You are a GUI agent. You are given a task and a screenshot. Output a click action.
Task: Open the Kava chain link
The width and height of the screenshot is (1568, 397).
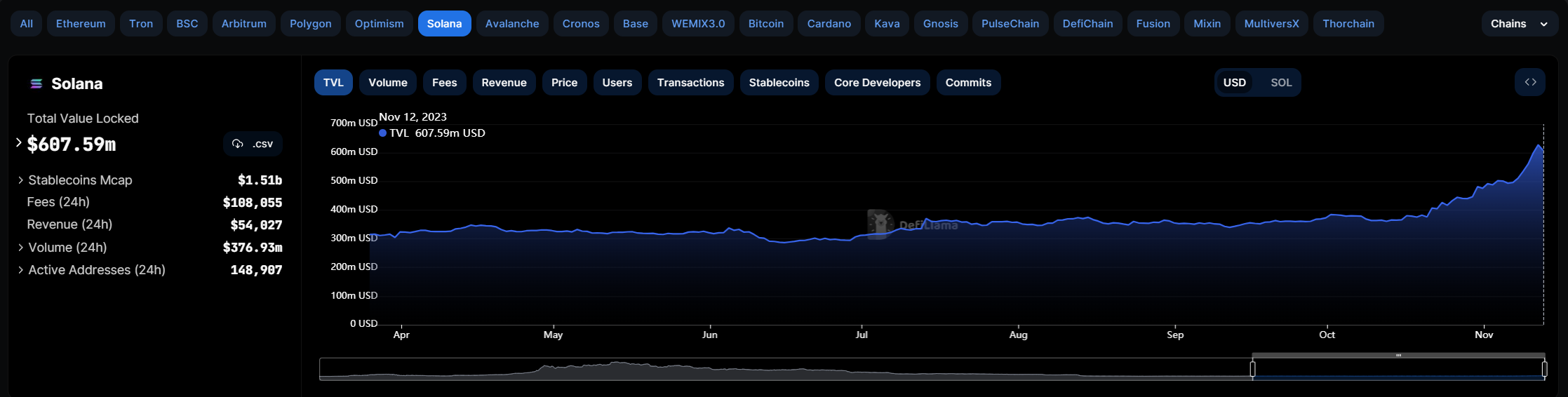click(887, 23)
